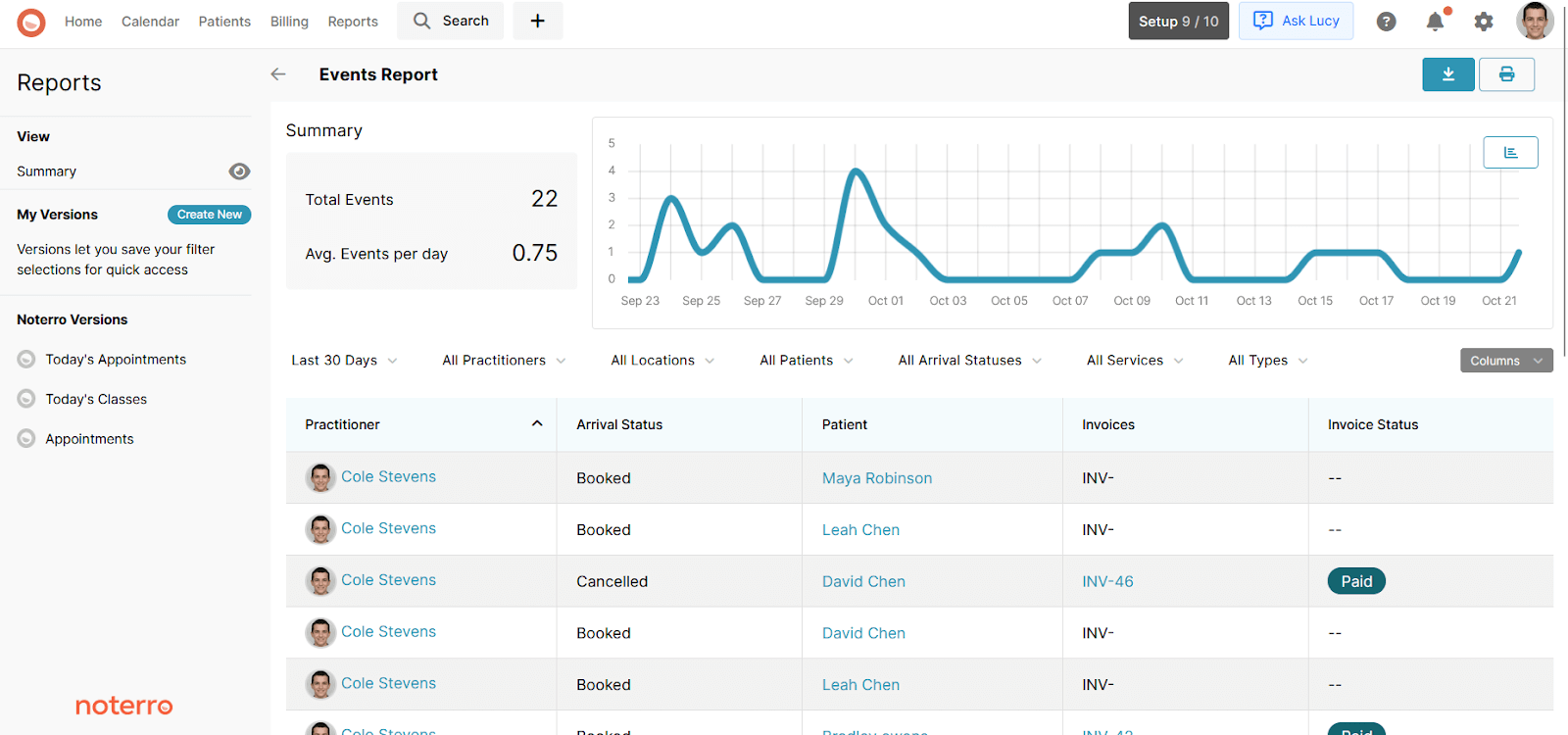Go to Home menu

tap(83, 22)
